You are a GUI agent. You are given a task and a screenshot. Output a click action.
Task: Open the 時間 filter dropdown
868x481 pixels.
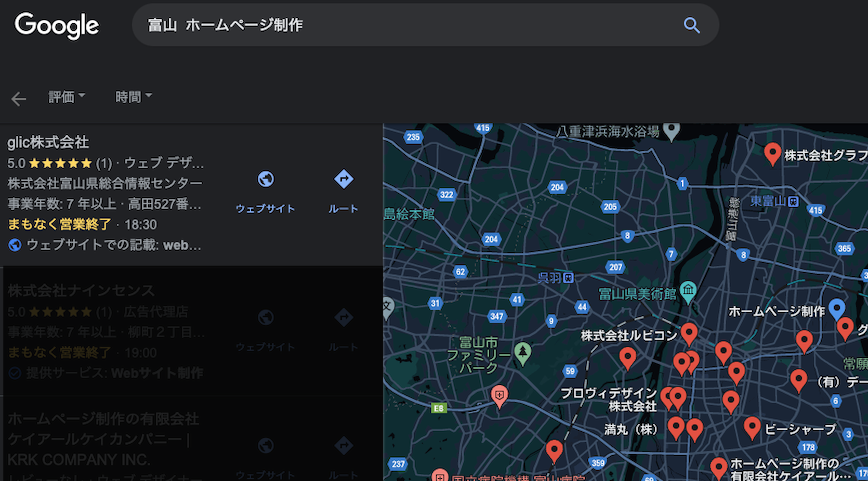133,97
